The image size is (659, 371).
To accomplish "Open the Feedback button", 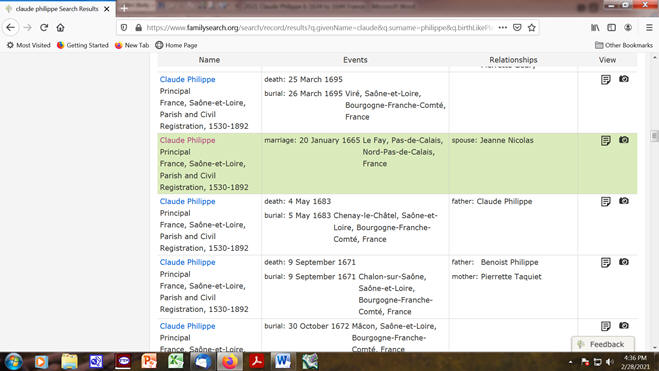I will (x=603, y=344).
